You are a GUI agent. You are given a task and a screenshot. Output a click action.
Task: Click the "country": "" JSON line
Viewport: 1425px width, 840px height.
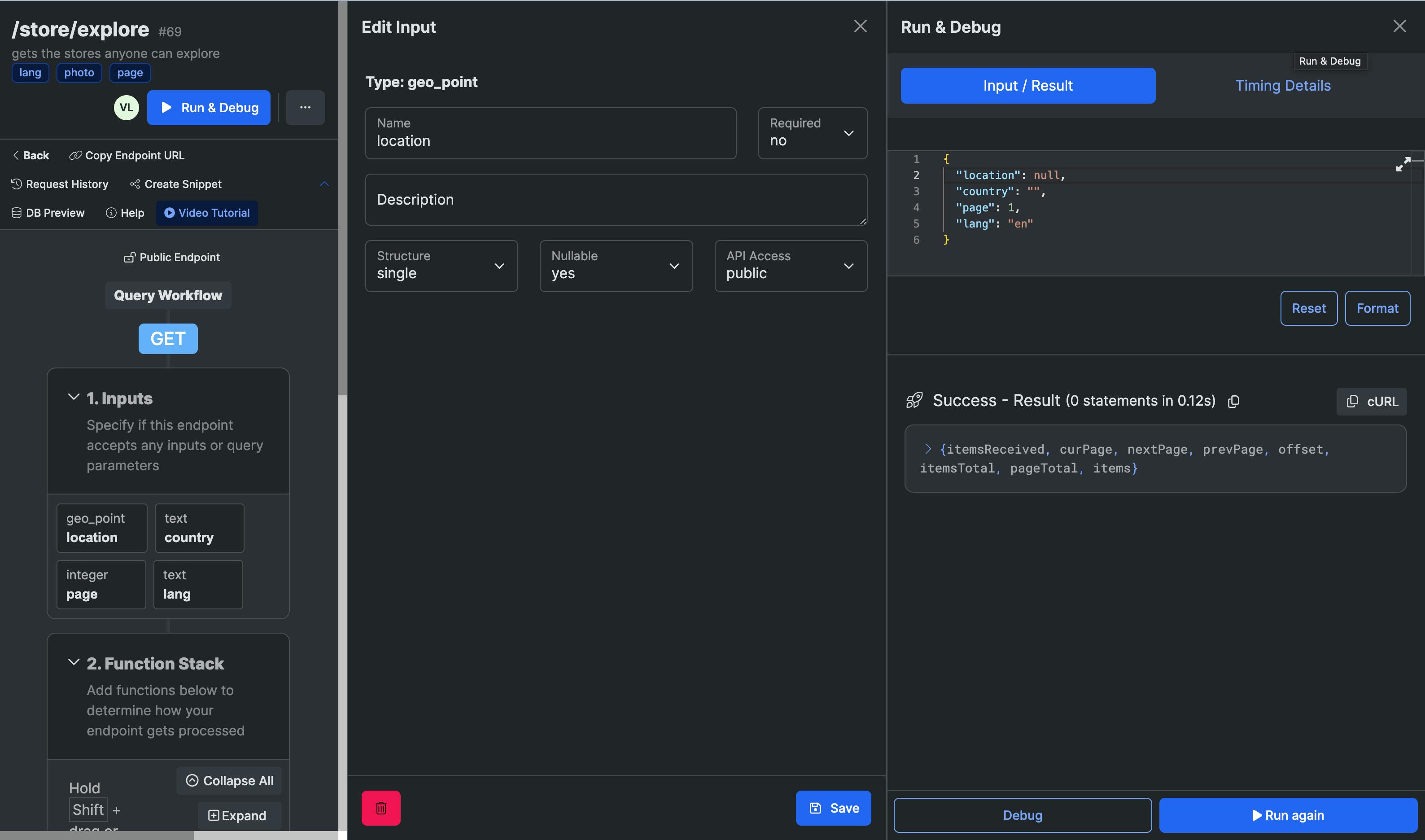[1001, 191]
